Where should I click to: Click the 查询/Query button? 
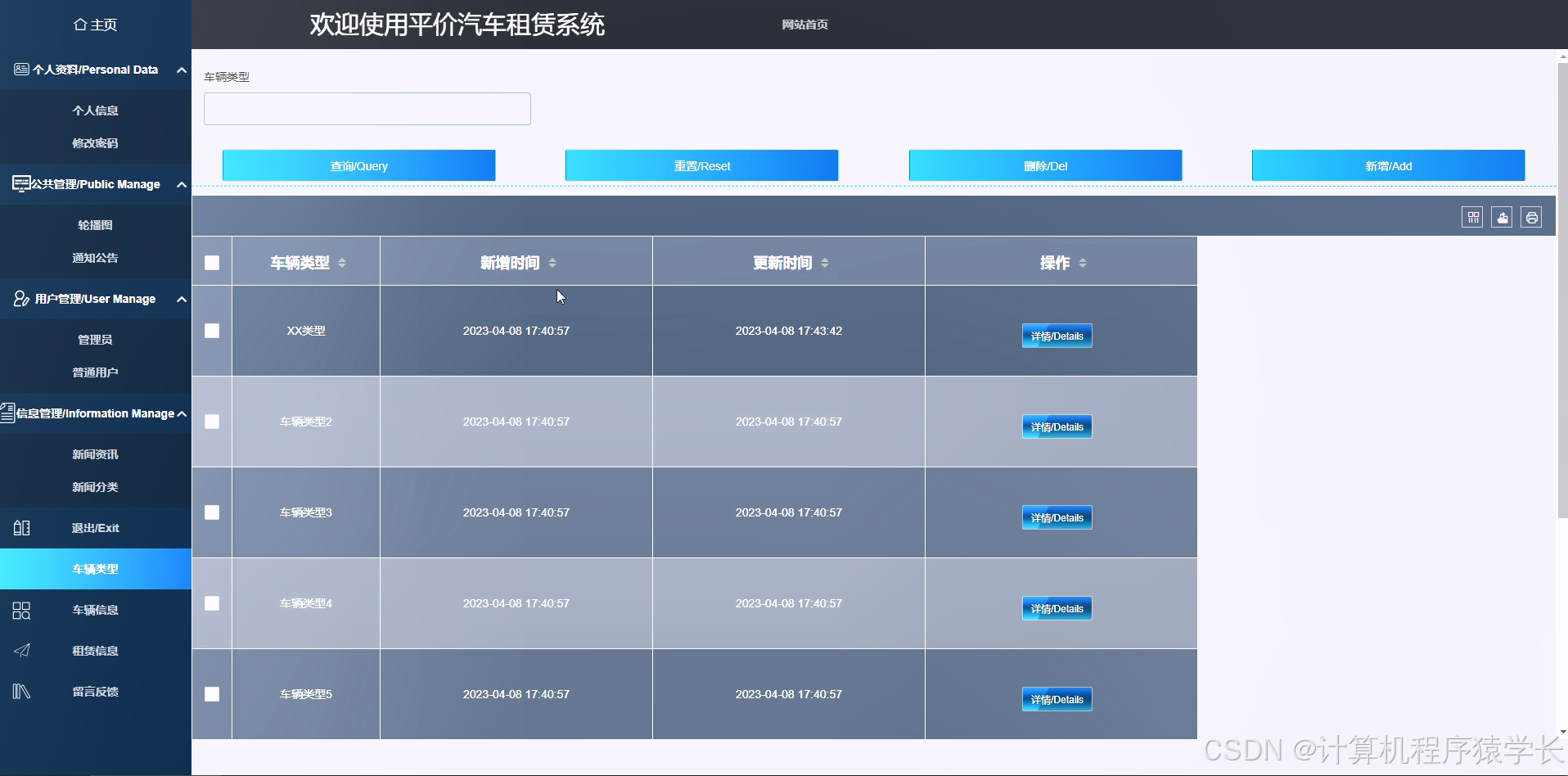pos(358,165)
